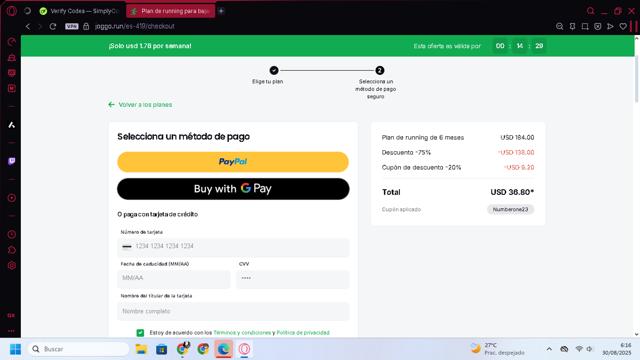
Task: Open Microsoft Store from the taskbar
Action: 162,349
